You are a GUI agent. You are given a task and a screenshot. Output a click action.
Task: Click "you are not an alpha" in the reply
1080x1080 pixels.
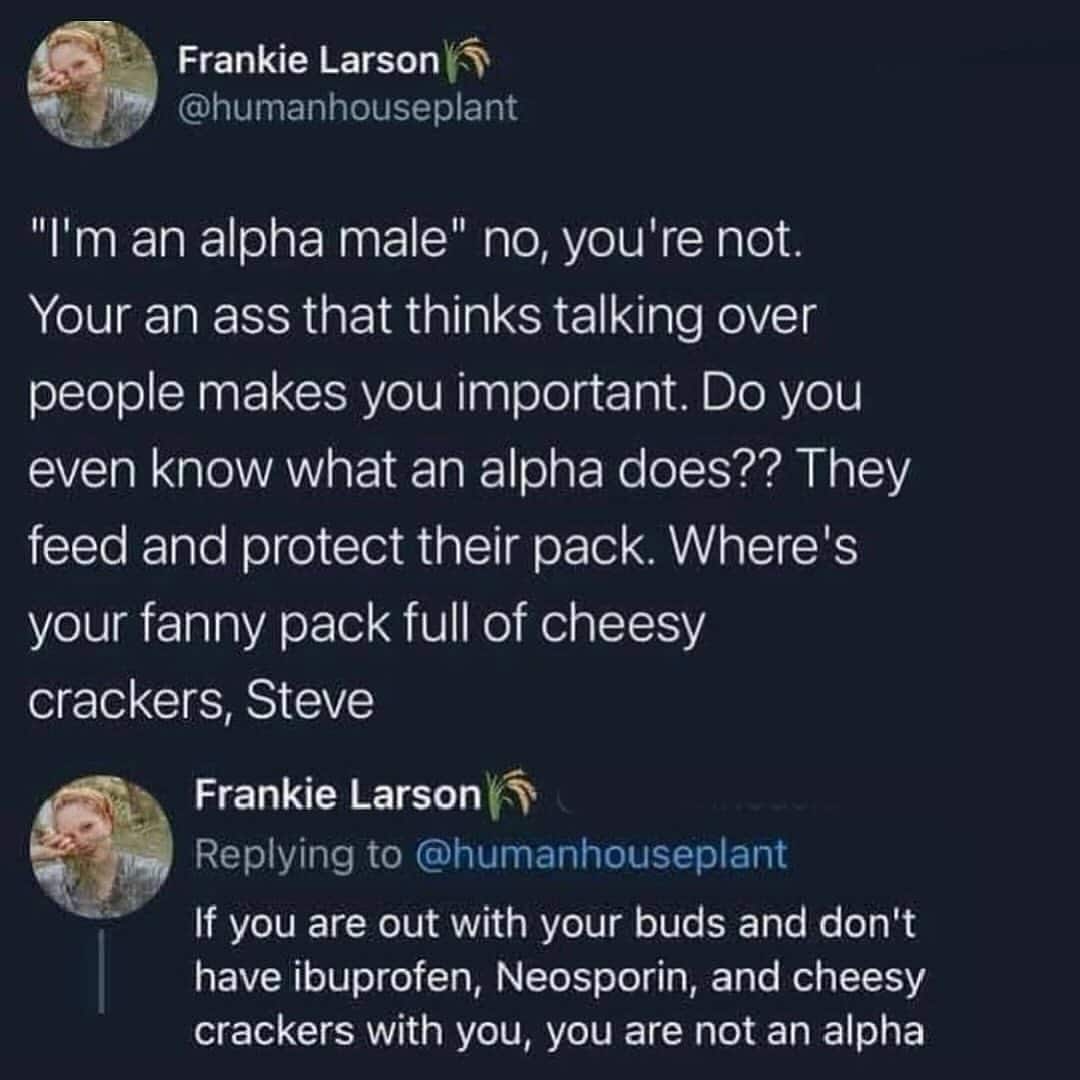coord(755,1031)
